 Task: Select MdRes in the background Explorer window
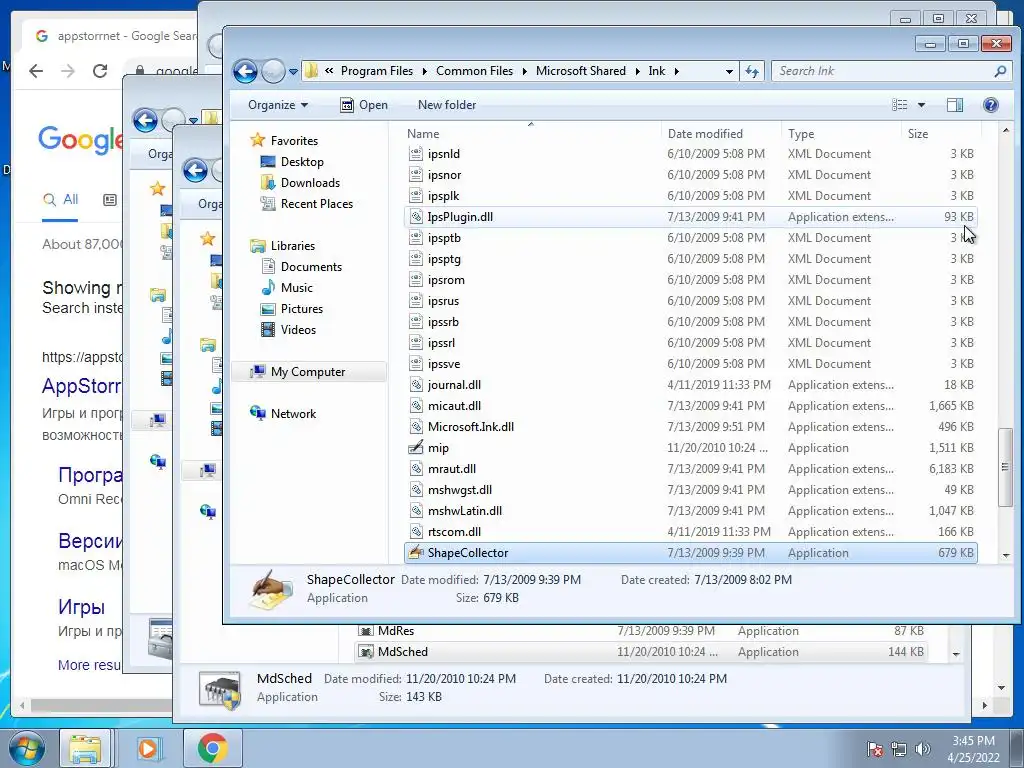pos(396,631)
